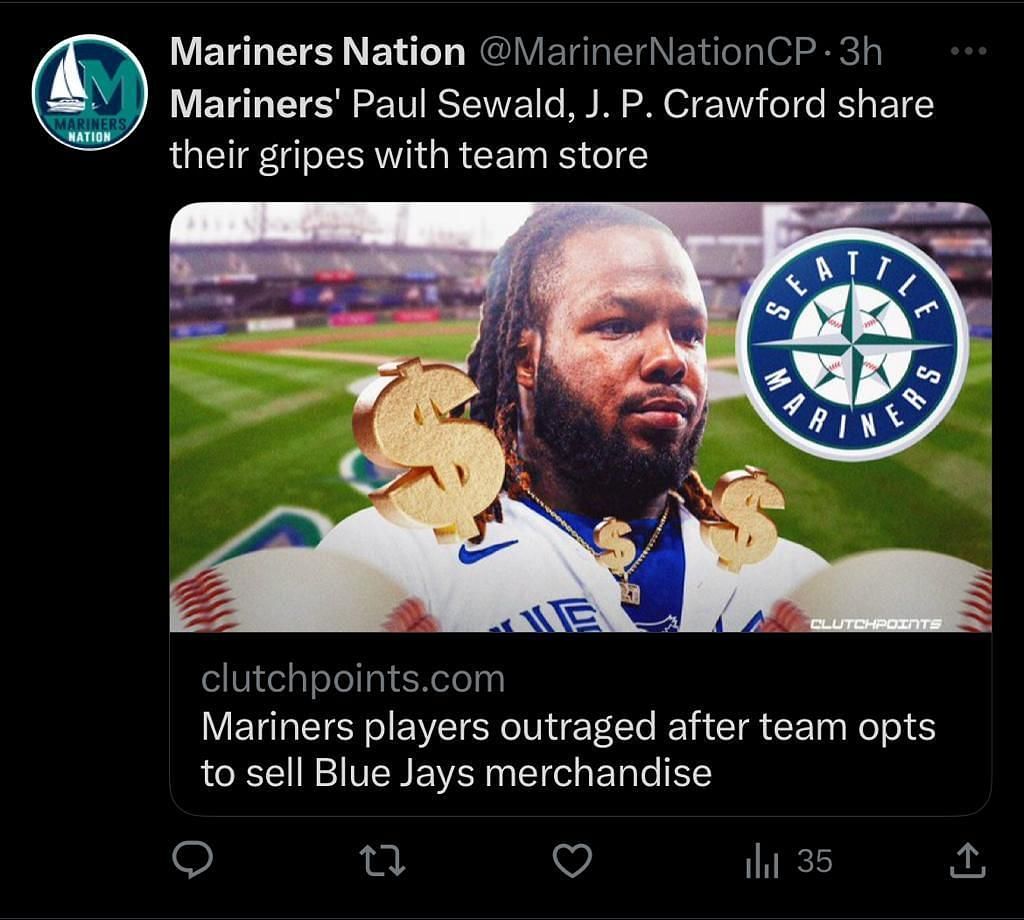Screen dimensions: 1024x920
Task: Click the ClutchPoints watermark on the image
Action: [875, 624]
